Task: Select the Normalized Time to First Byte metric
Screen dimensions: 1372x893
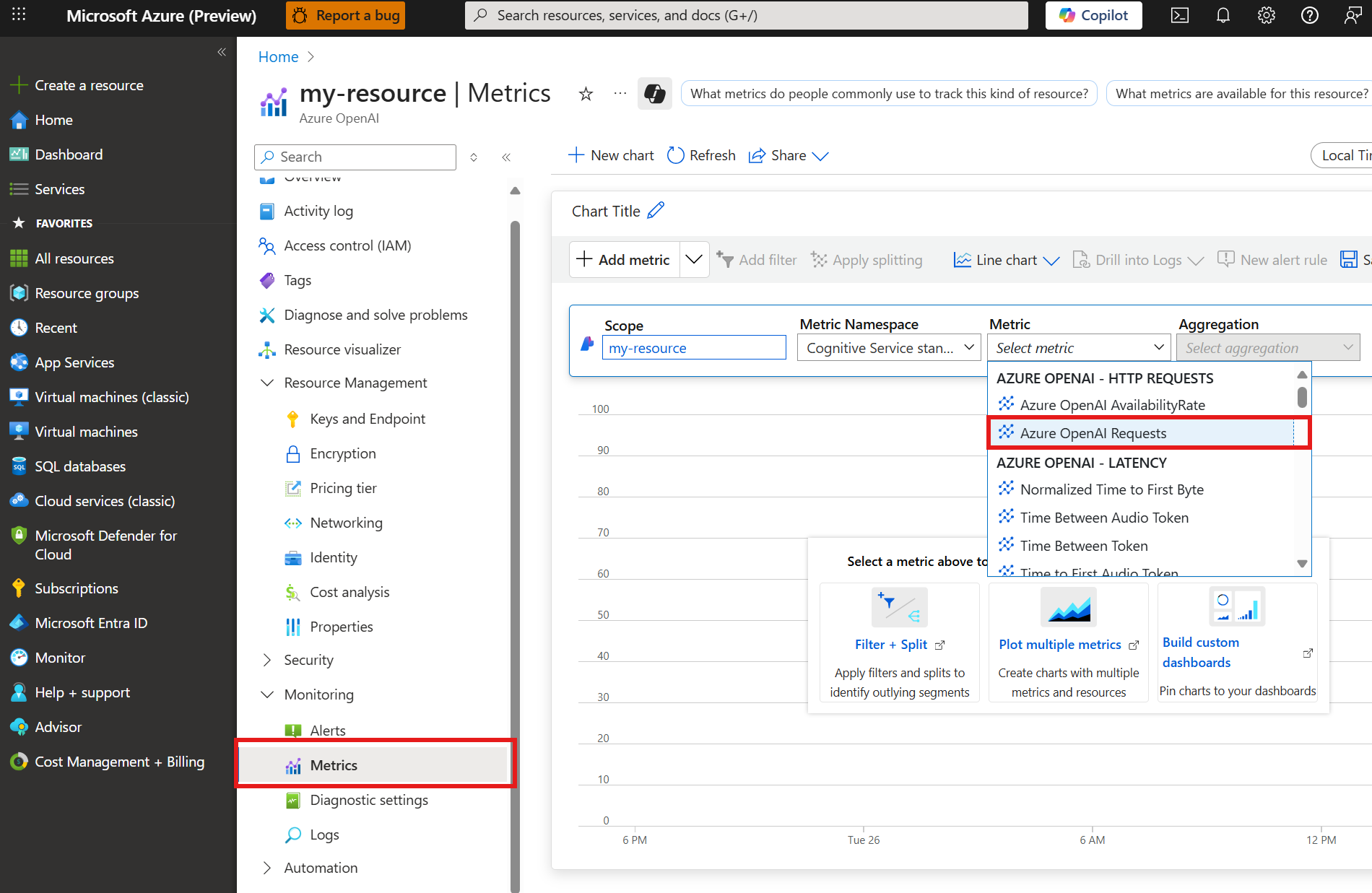Action: [1111, 489]
